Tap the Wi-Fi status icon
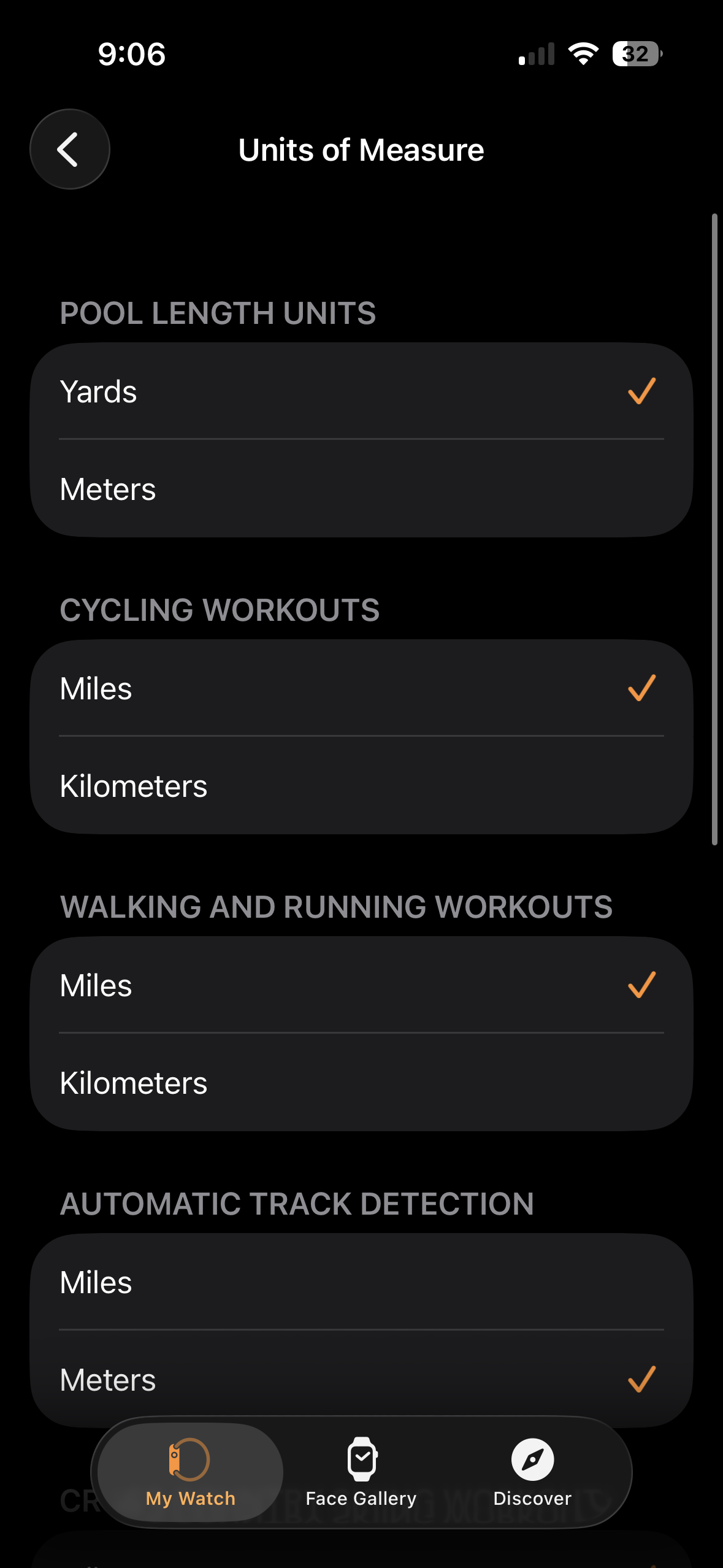The height and width of the screenshot is (1568, 723). (x=583, y=54)
